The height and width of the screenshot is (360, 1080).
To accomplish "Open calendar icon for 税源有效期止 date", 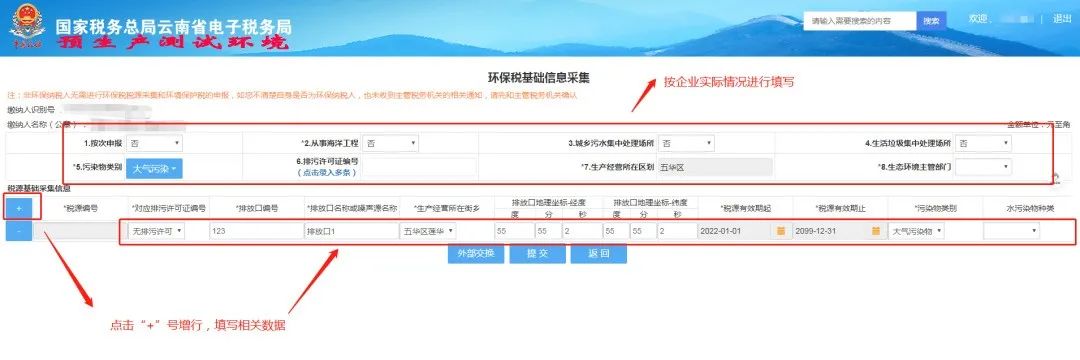I will point(875,231).
